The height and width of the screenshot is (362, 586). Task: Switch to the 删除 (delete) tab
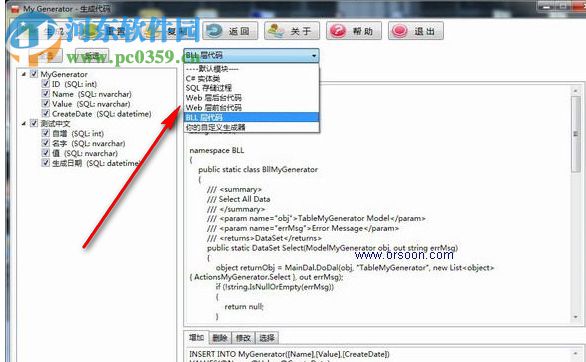click(220, 338)
